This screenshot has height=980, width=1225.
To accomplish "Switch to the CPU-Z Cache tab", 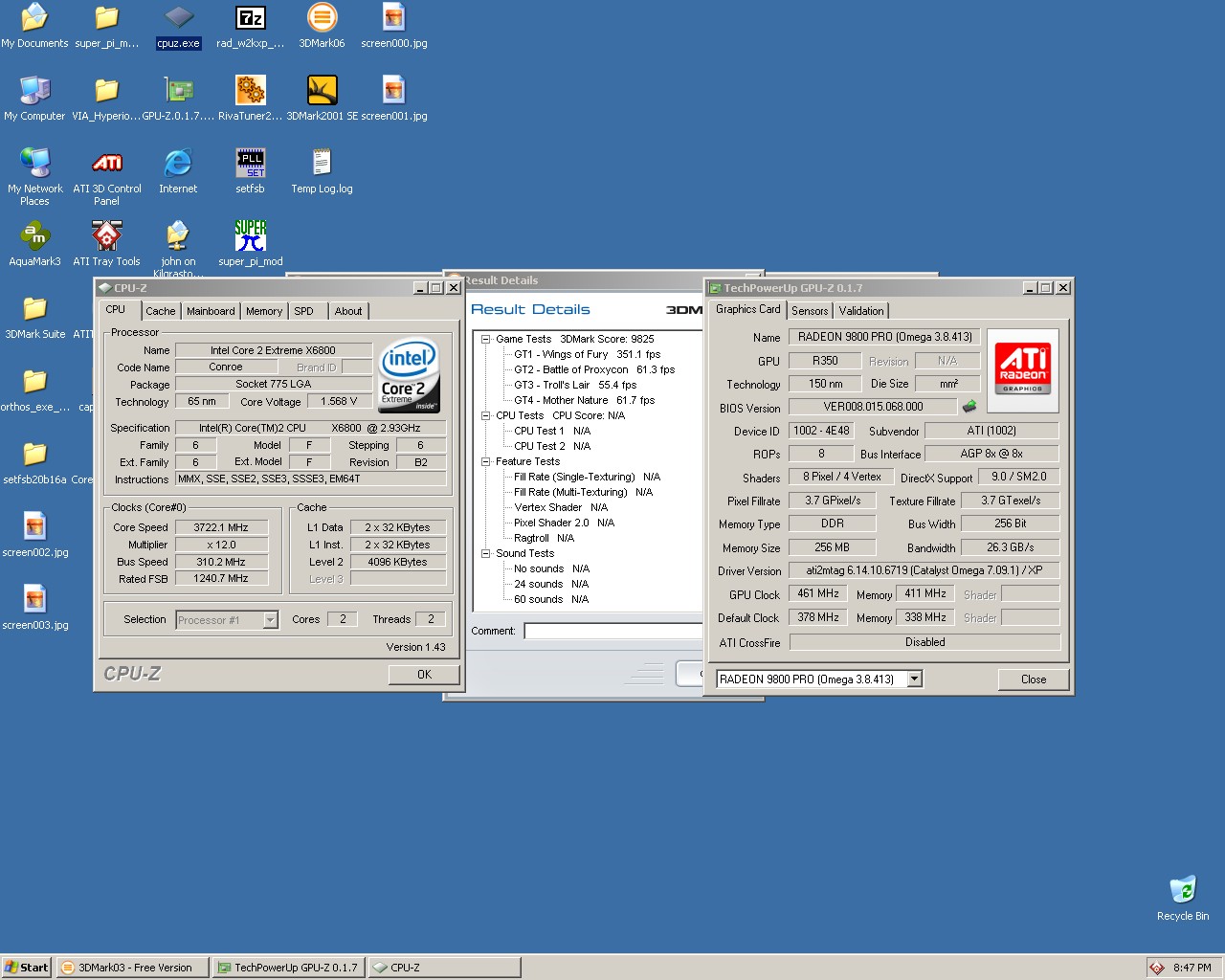I will (161, 311).
